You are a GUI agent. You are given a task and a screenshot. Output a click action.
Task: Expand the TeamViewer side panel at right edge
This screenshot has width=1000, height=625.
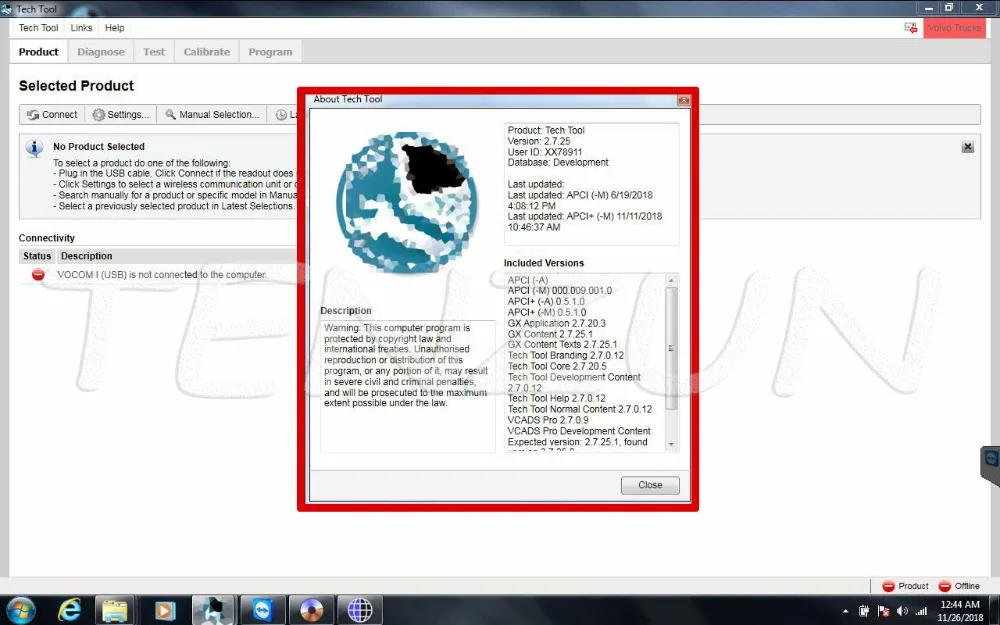[x=990, y=466]
